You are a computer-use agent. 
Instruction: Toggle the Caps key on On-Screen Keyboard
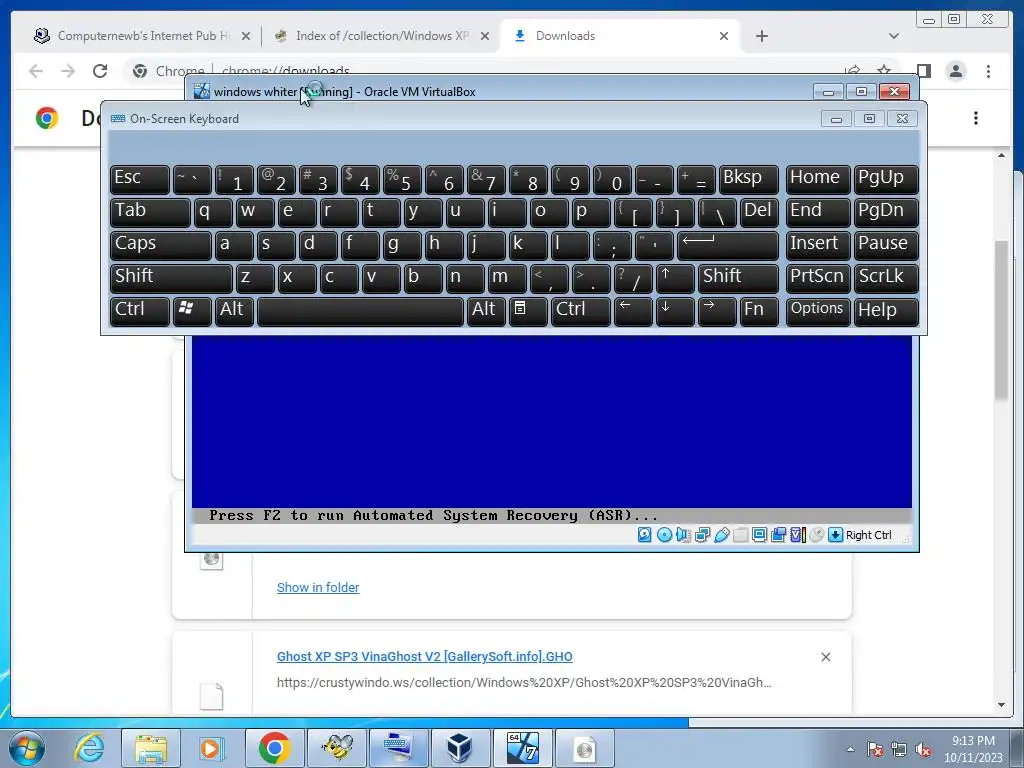pos(161,245)
